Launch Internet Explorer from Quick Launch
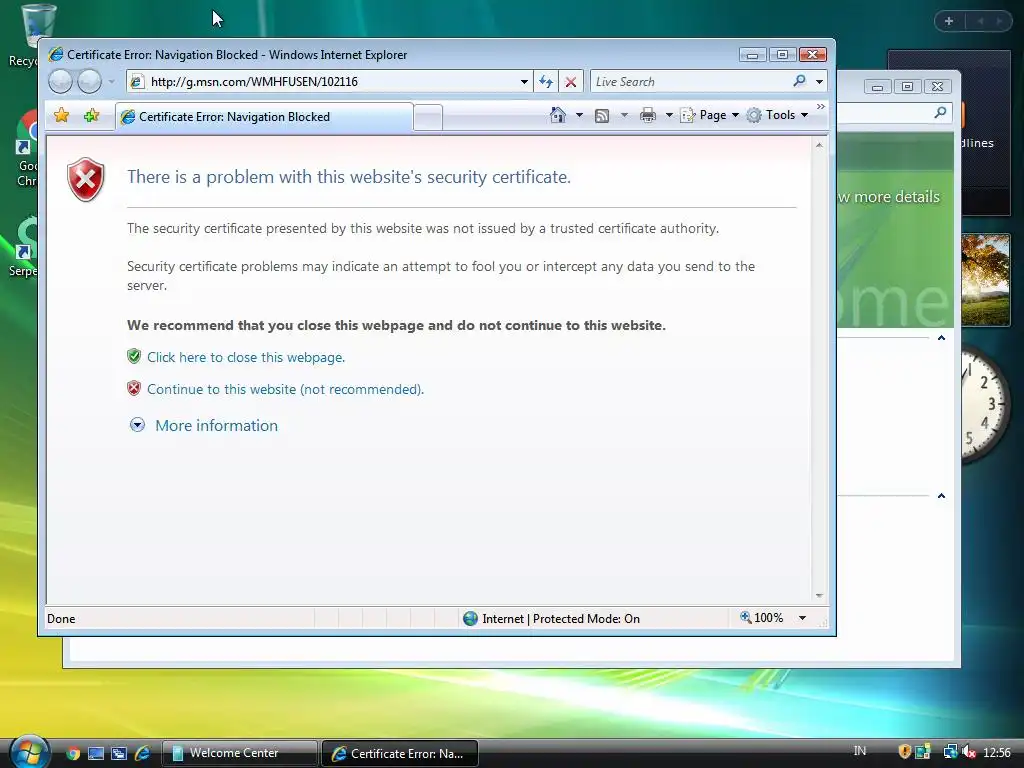Screen dimensions: 1024x768 [142, 754]
